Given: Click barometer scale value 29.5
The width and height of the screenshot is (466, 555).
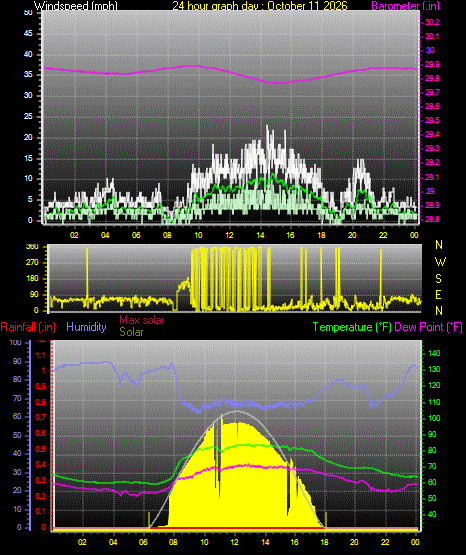Looking at the screenshot, I should [x=432, y=120].
